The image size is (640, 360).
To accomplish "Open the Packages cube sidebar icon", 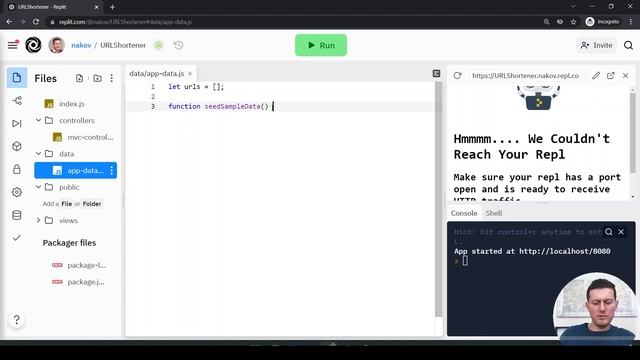I will pyautogui.click(x=17, y=146).
